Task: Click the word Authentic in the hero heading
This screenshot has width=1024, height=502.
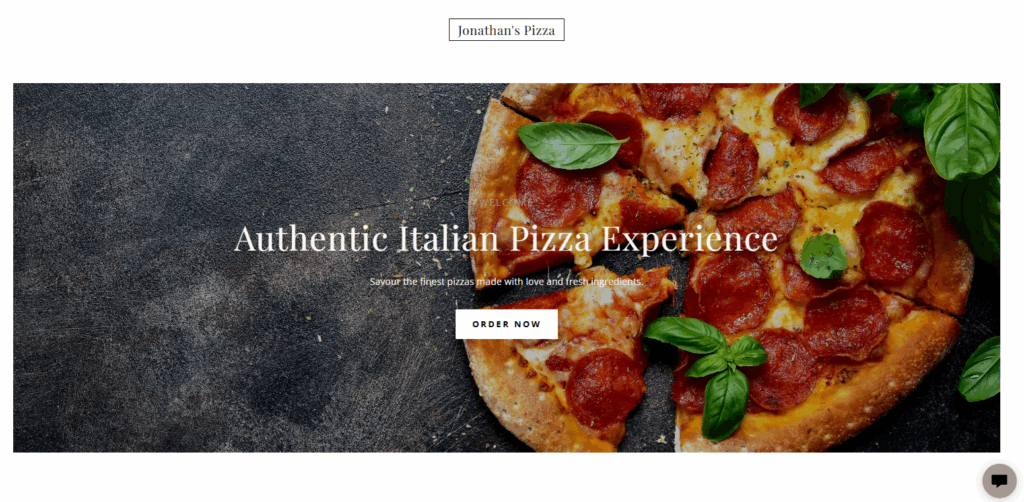Action: coord(311,239)
